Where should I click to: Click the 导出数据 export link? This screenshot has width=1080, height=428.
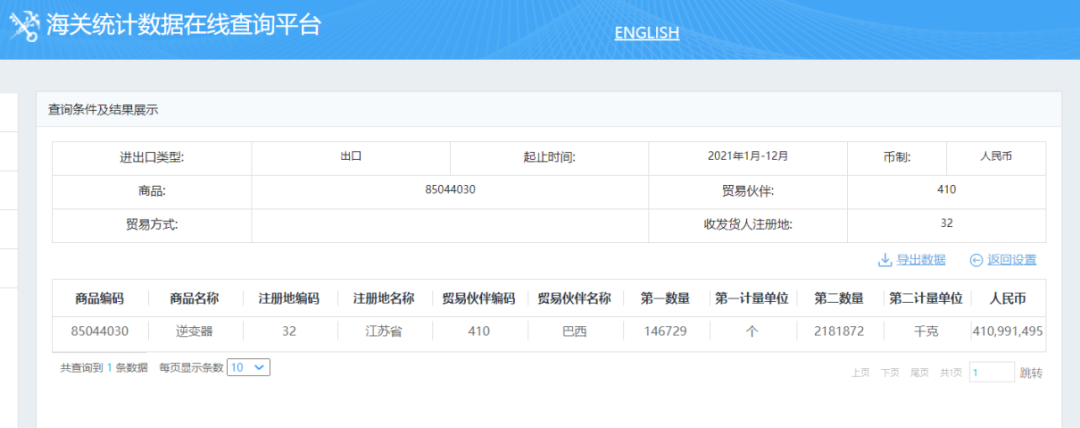point(920,260)
